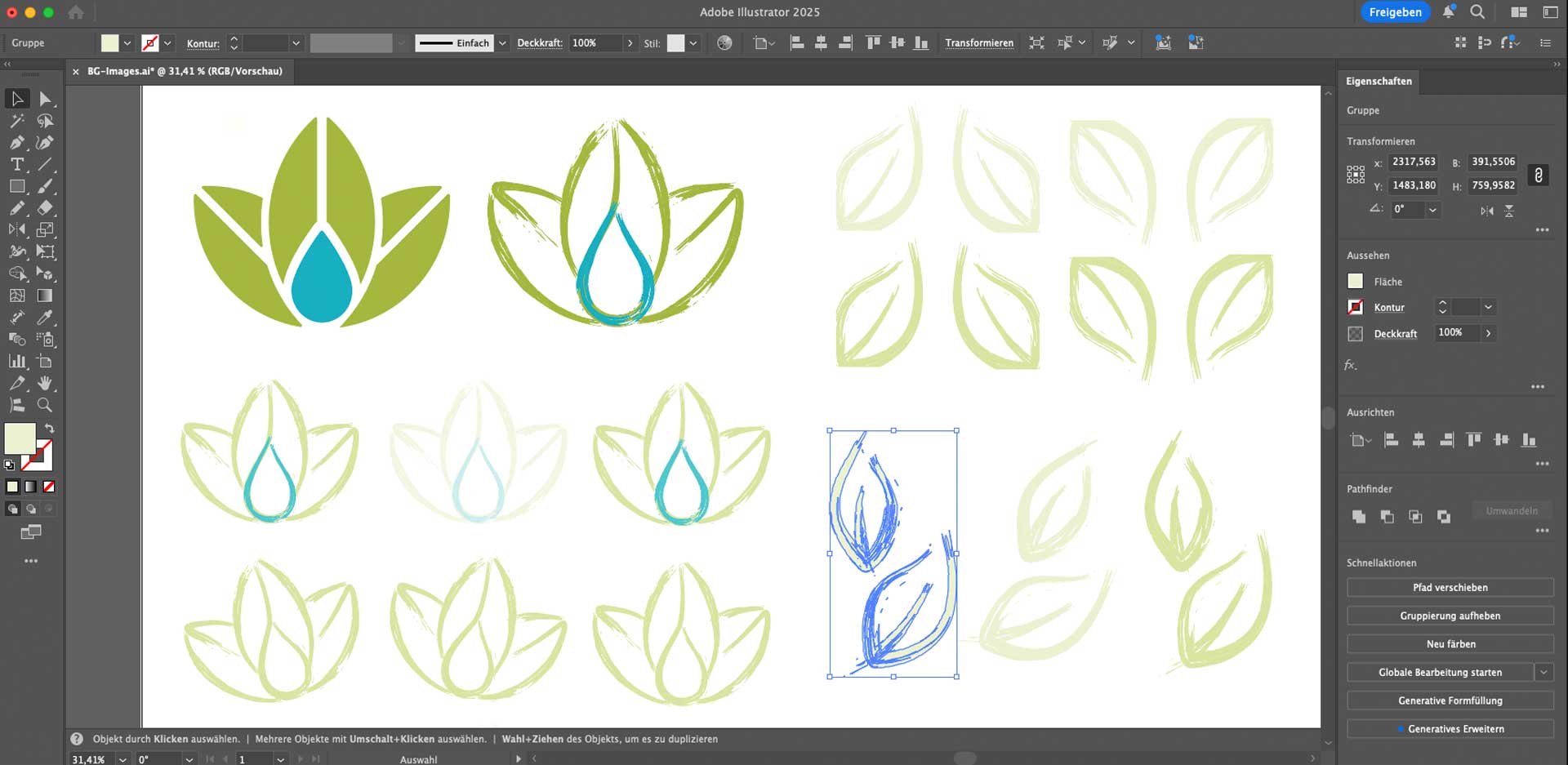Expand the rotation angle dropdown
Screen dimensions: 1568x765
tap(1432, 210)
